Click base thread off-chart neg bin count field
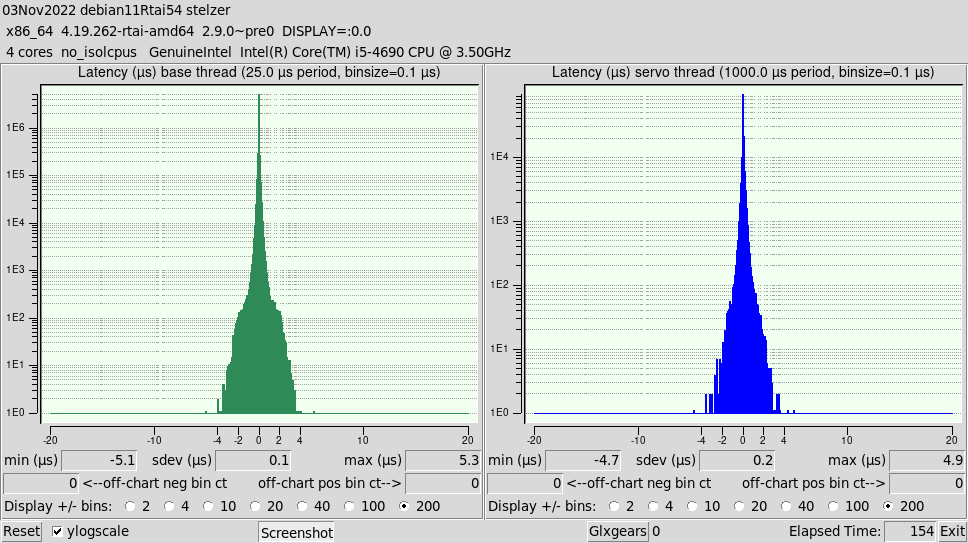The height and width of the screenshot is (543, 968). pos(41,483)
